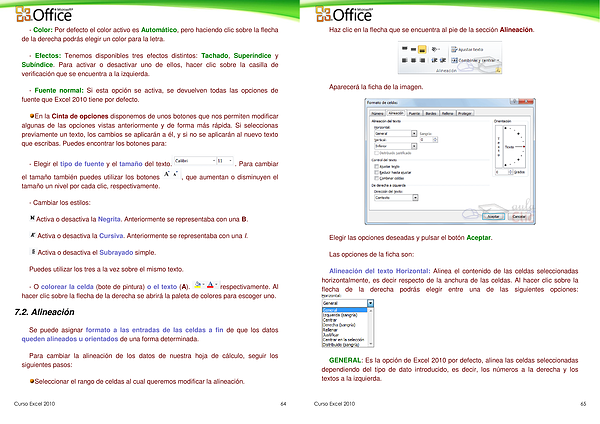The height and width of the screenshot is (424, 600).
Task: Click the Aceptar button
Action: tap(493, 216)
